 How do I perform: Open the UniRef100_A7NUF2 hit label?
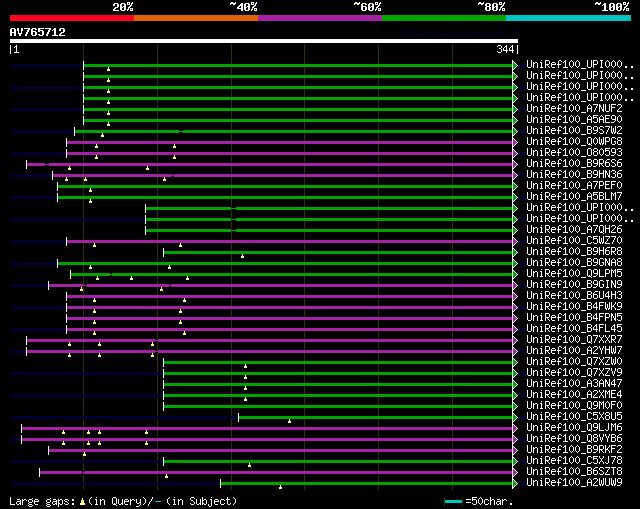(x=574, y=108)
